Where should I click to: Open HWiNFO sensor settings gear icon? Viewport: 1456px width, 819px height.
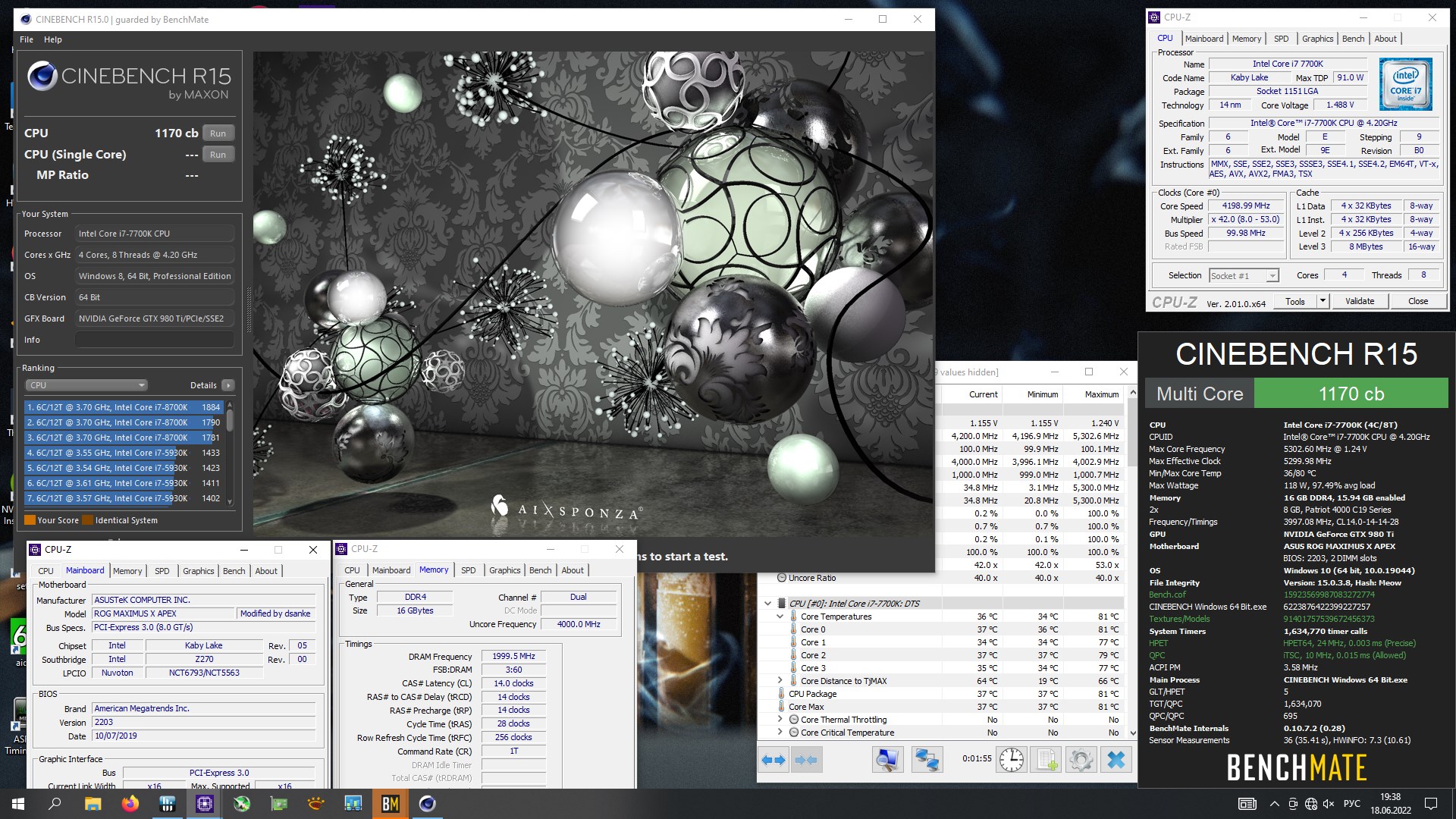[1081, 759]
